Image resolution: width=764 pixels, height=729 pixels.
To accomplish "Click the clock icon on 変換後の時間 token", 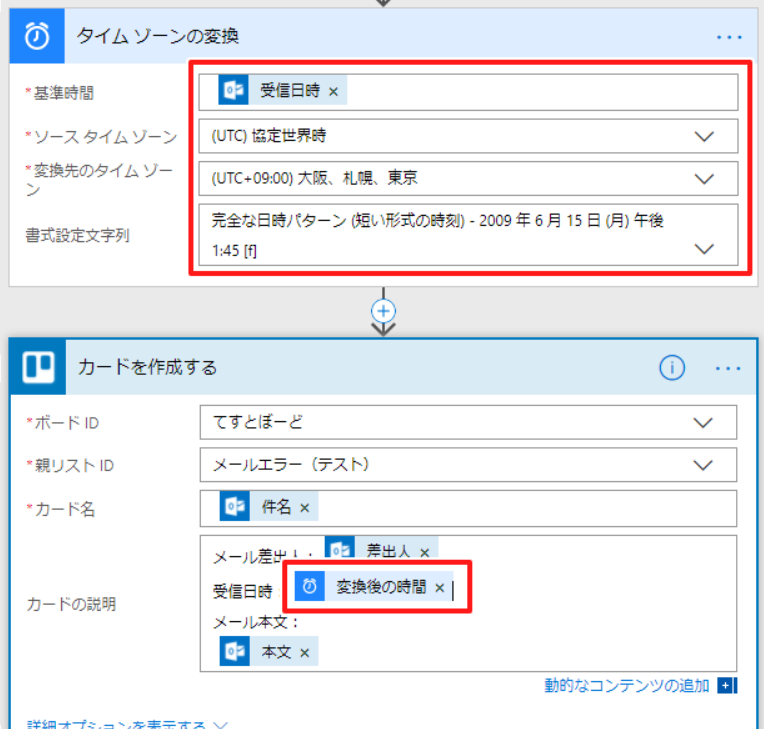I will [310, 586].
